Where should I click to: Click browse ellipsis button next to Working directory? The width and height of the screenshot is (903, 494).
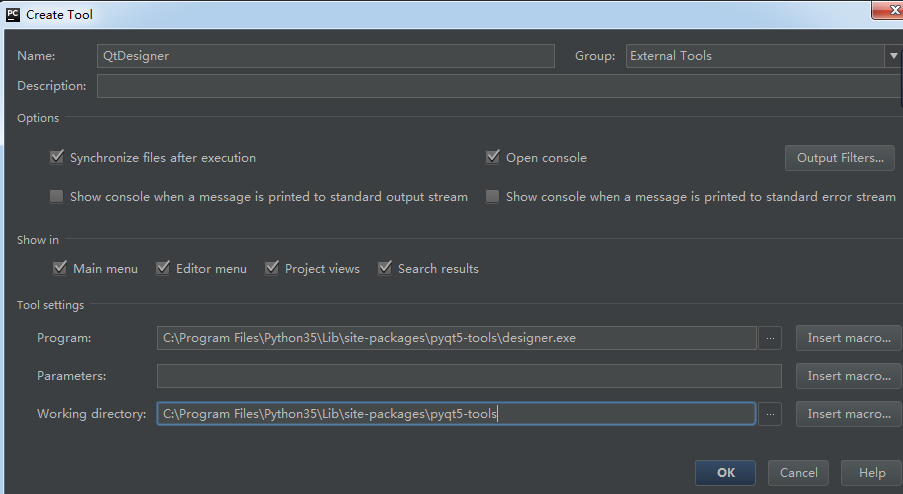pos(770,414)
